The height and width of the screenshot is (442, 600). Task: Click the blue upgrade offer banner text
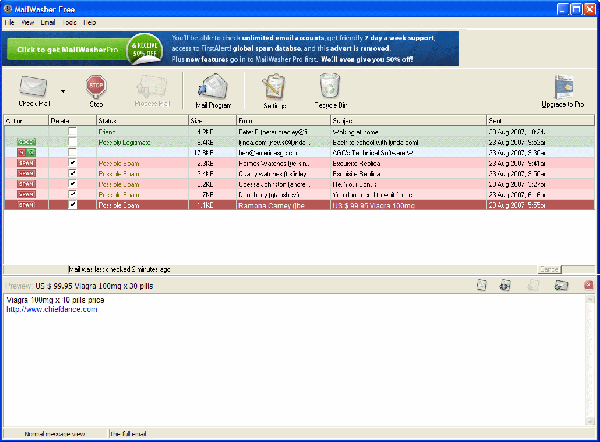click(x=303, y=49)
